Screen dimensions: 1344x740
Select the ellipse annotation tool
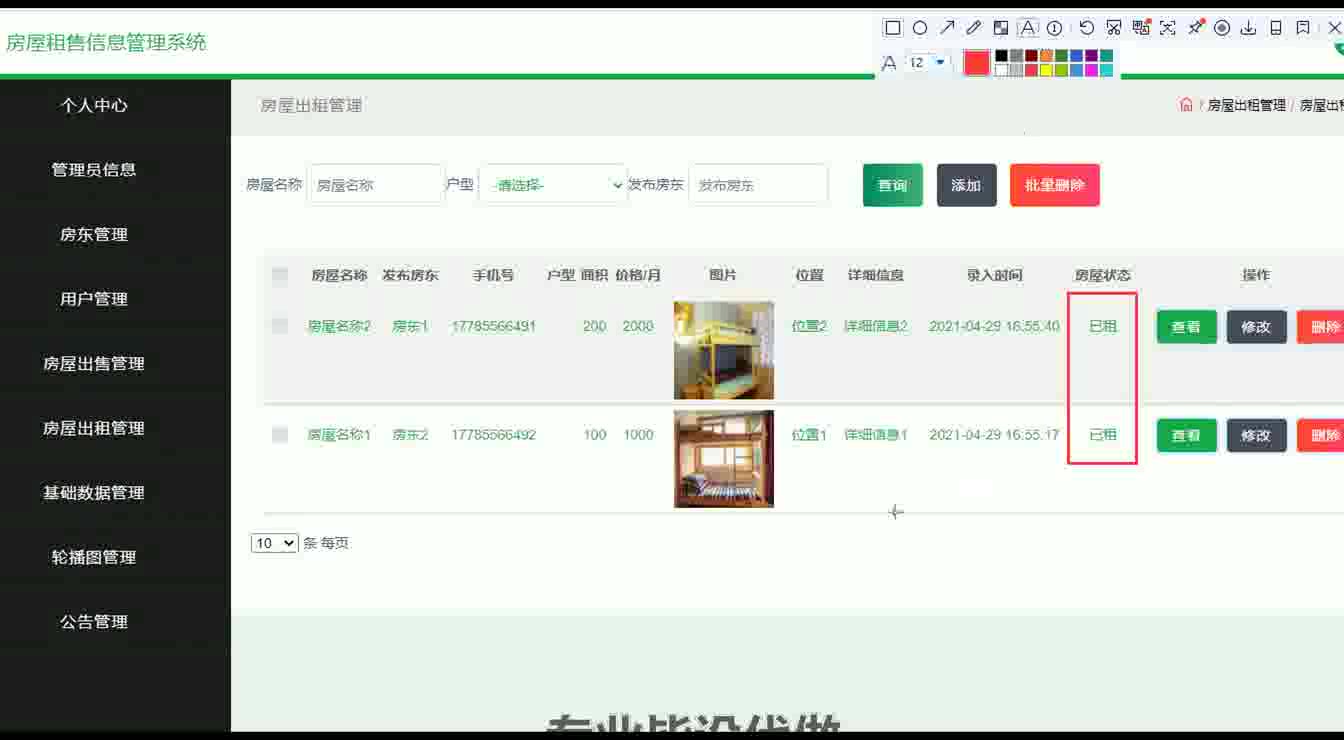click(920, 28)
